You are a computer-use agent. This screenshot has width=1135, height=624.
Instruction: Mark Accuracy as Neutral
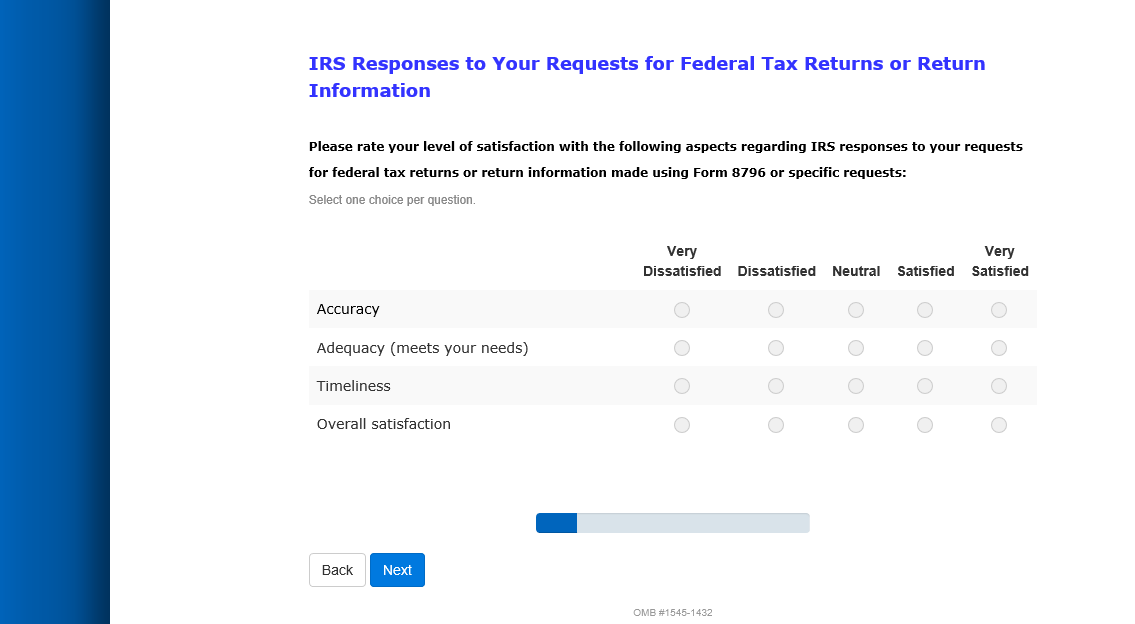coord(856,310)
